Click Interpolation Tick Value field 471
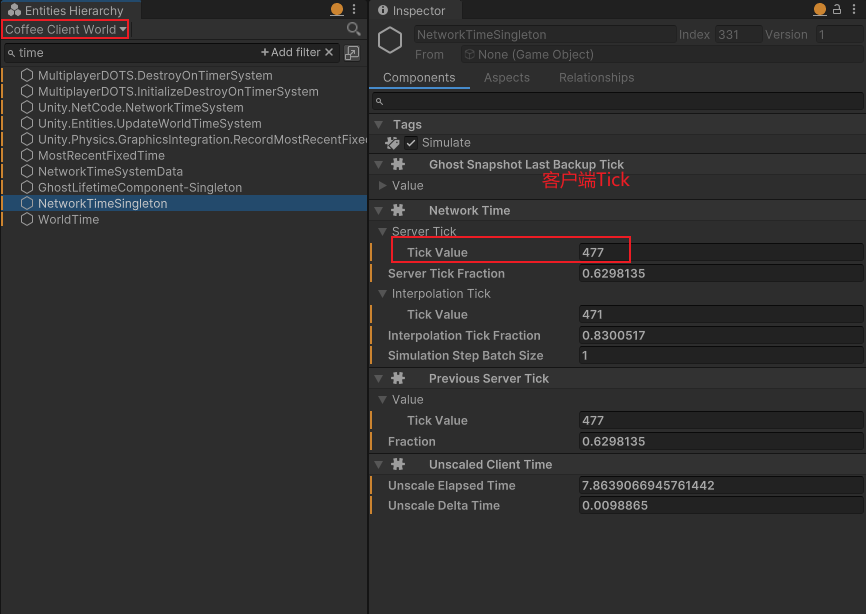The width and height of the screenshot is (866, 614). tap(721, 315)
